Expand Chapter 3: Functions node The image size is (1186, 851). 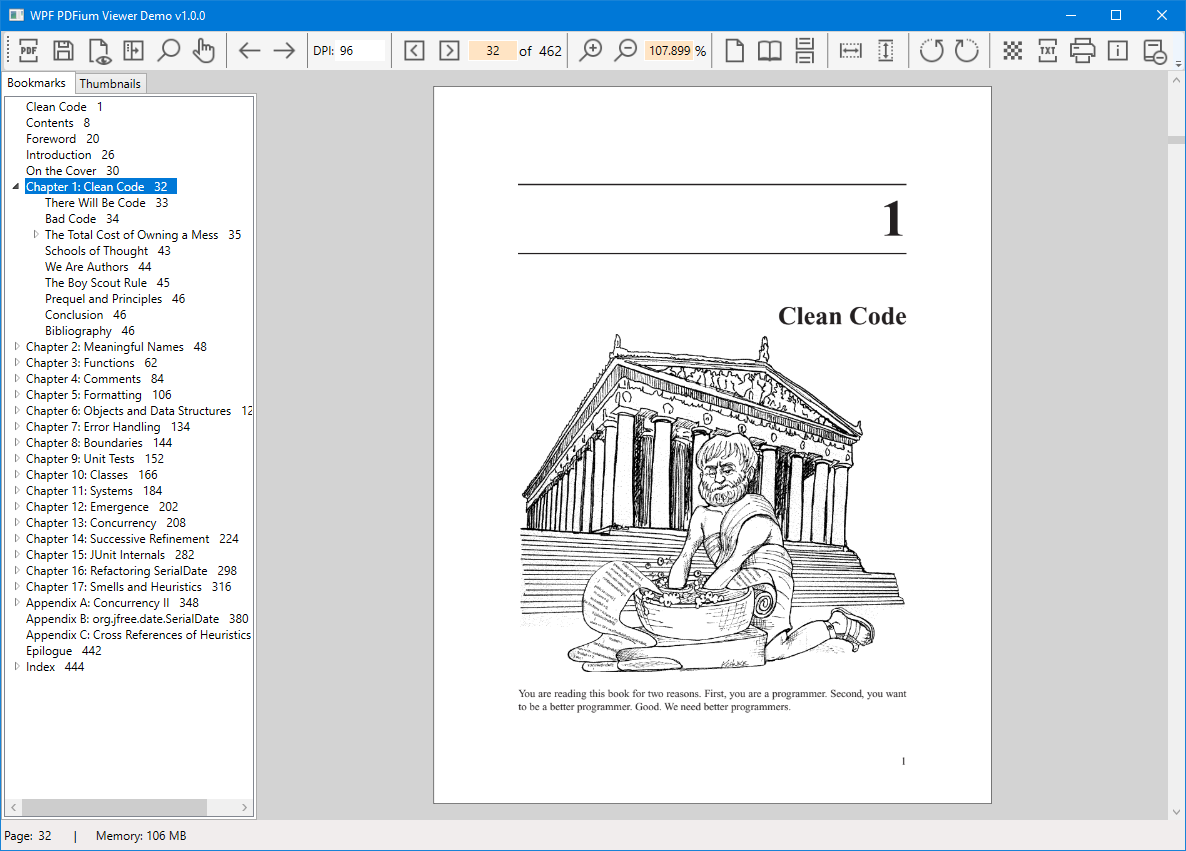click(17, 362)
